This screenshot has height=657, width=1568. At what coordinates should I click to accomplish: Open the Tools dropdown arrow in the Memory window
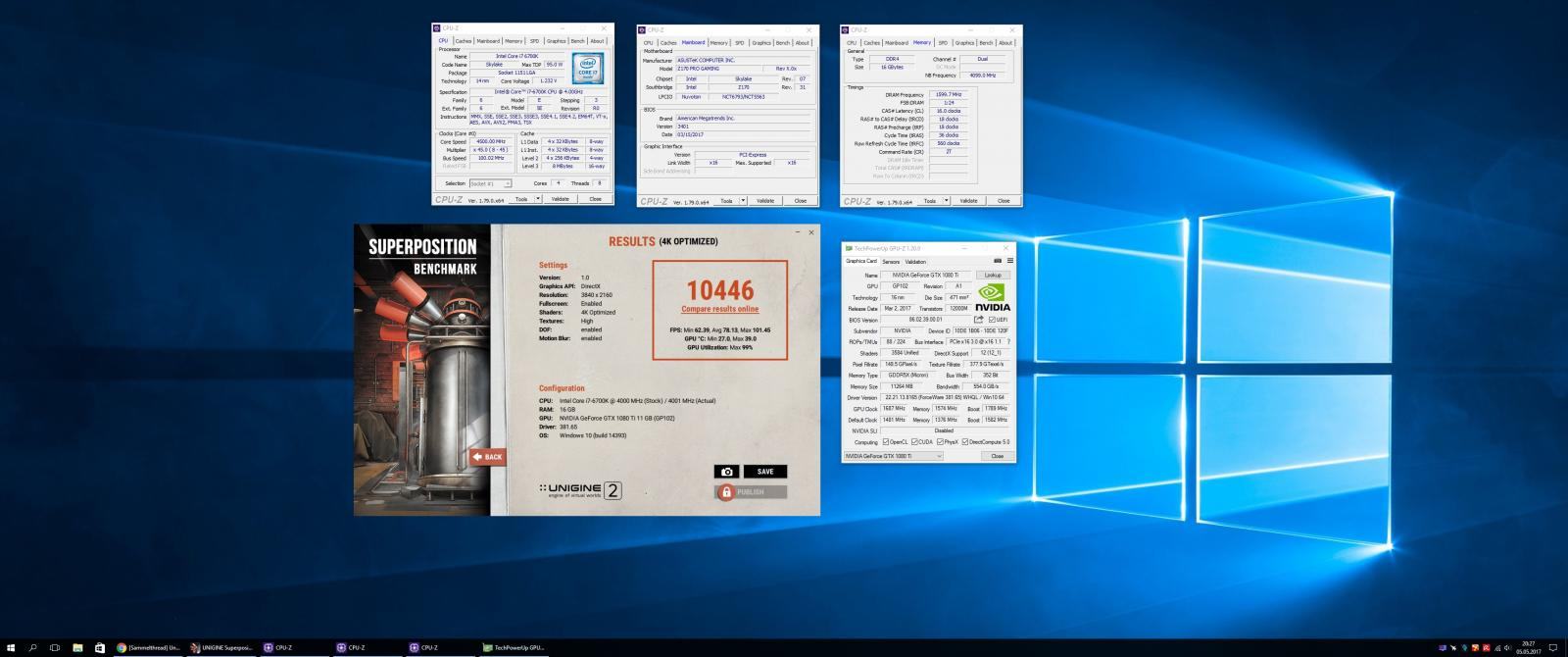[x=948, y=200]
